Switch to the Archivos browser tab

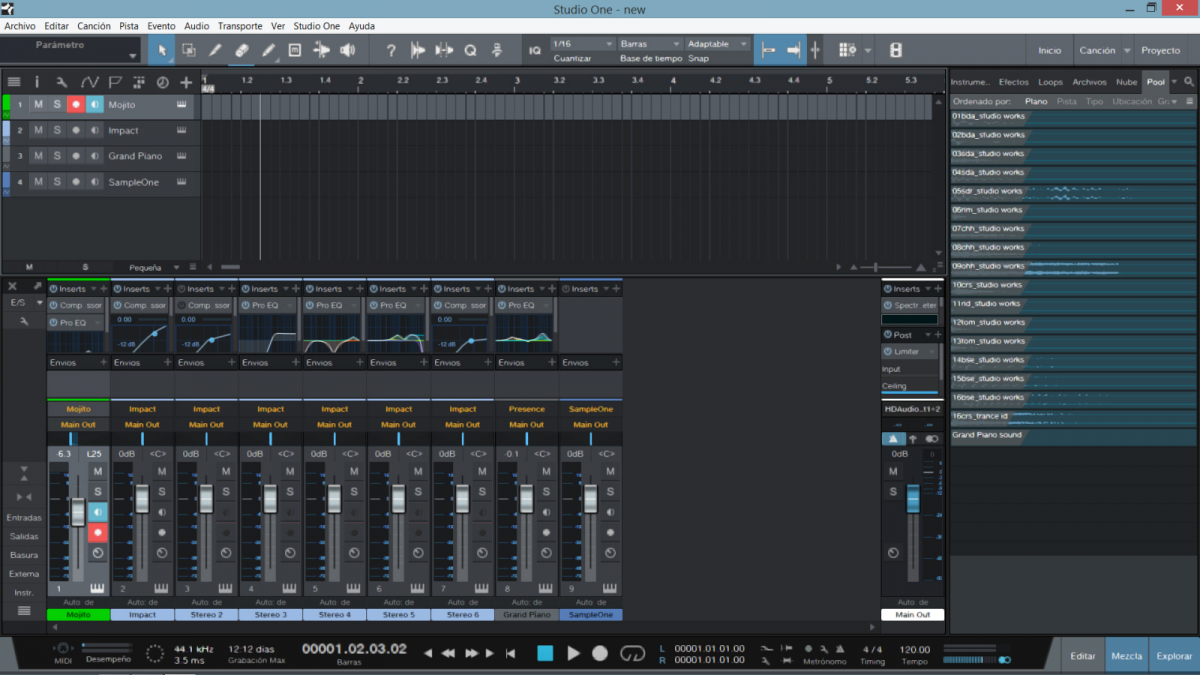coord(1089,82)
